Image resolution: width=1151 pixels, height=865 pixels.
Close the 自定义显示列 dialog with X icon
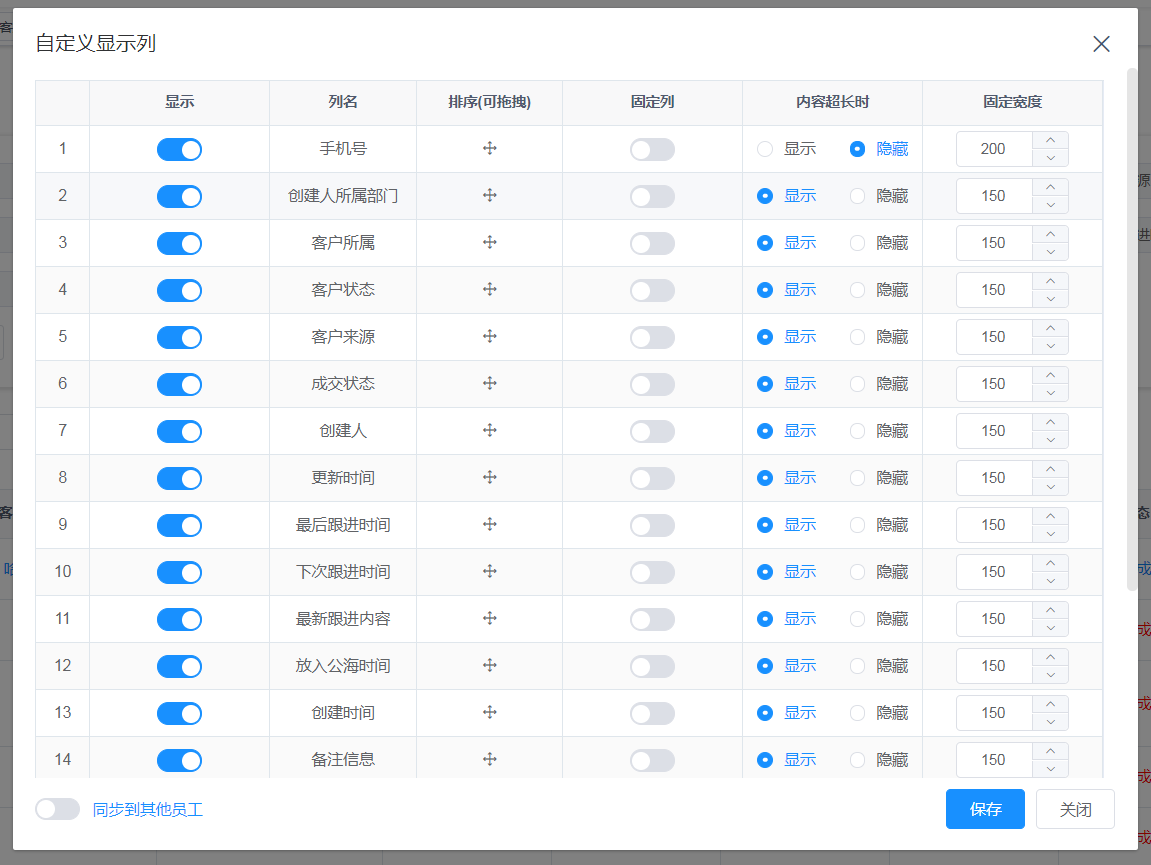pos(1101,44)
